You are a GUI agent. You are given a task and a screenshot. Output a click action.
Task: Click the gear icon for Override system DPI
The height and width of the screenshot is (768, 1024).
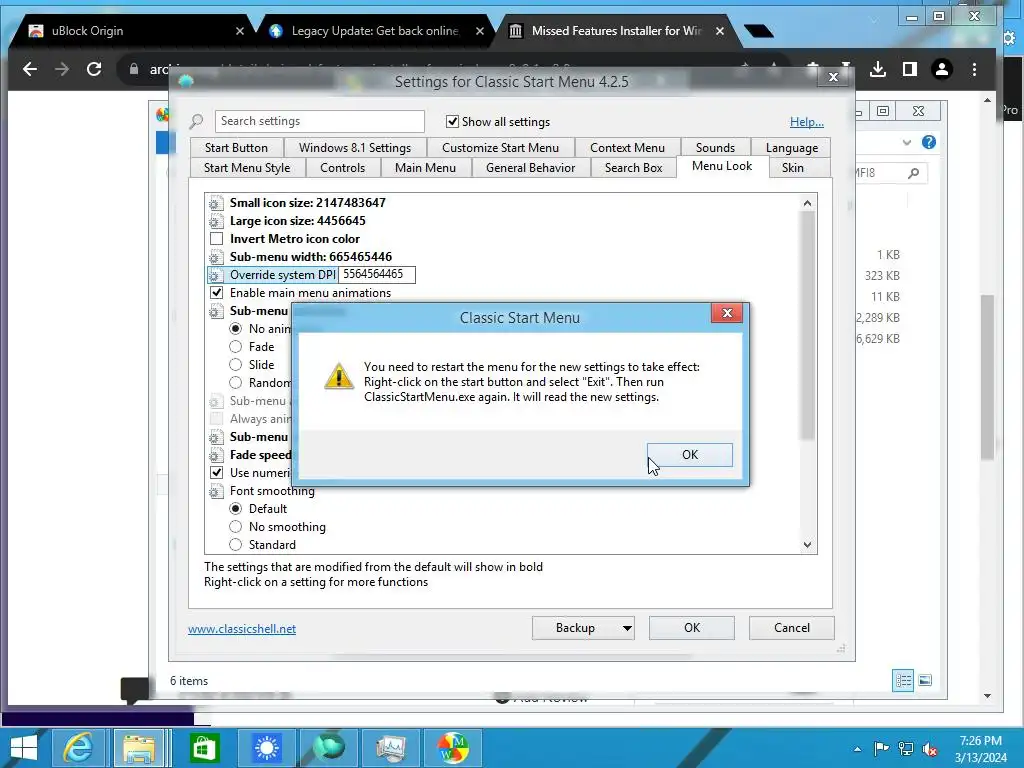[x=216, y=275]
